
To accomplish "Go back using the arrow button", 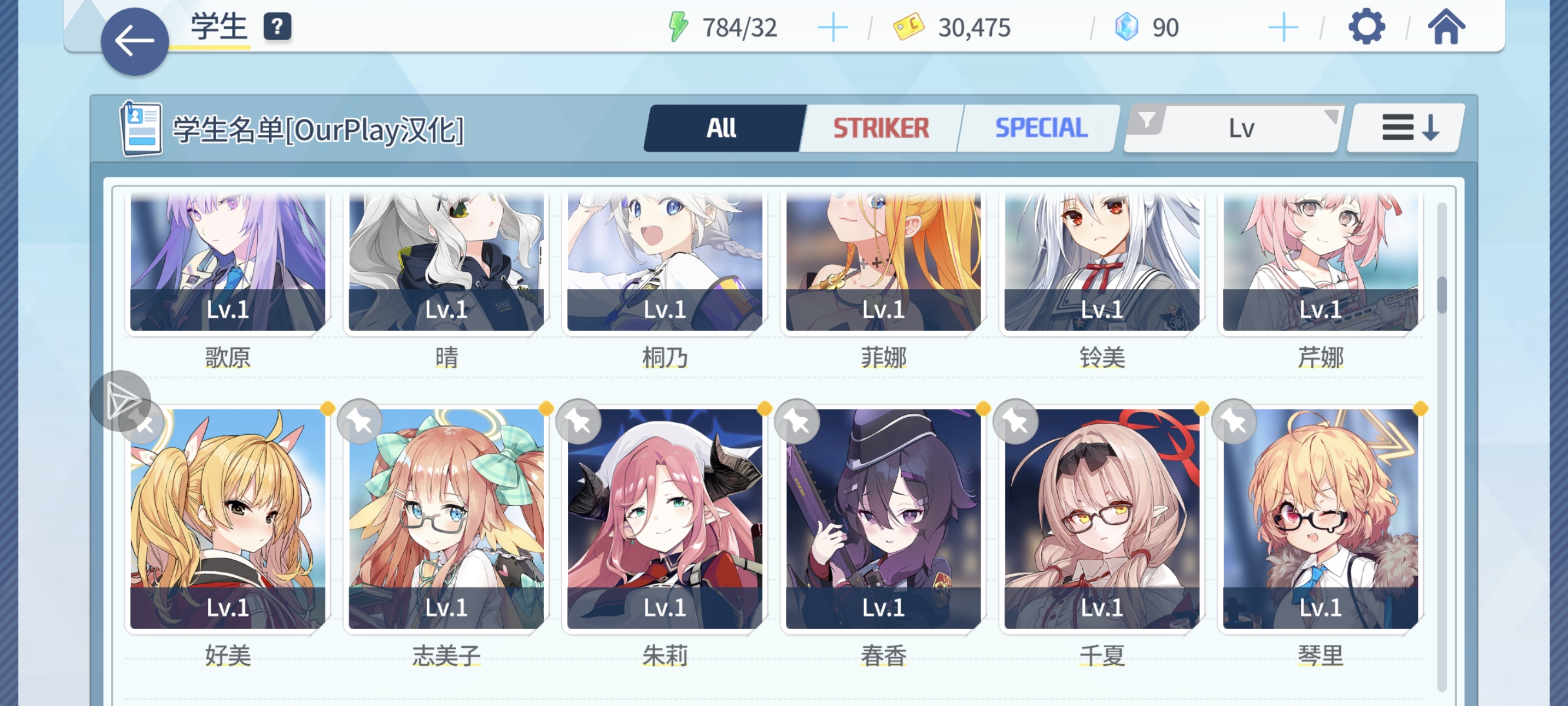I will pyautogui.click(x=135, y=41).
